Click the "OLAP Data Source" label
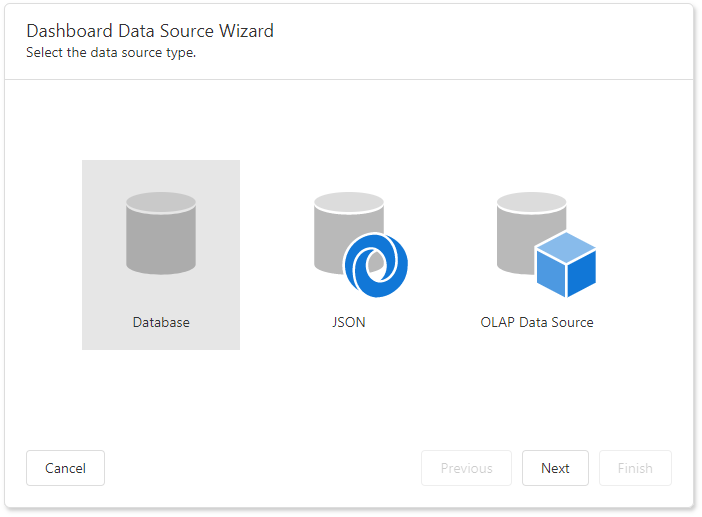Image resolution: width=702 pixels, height=517 pixels. point(537,323)
